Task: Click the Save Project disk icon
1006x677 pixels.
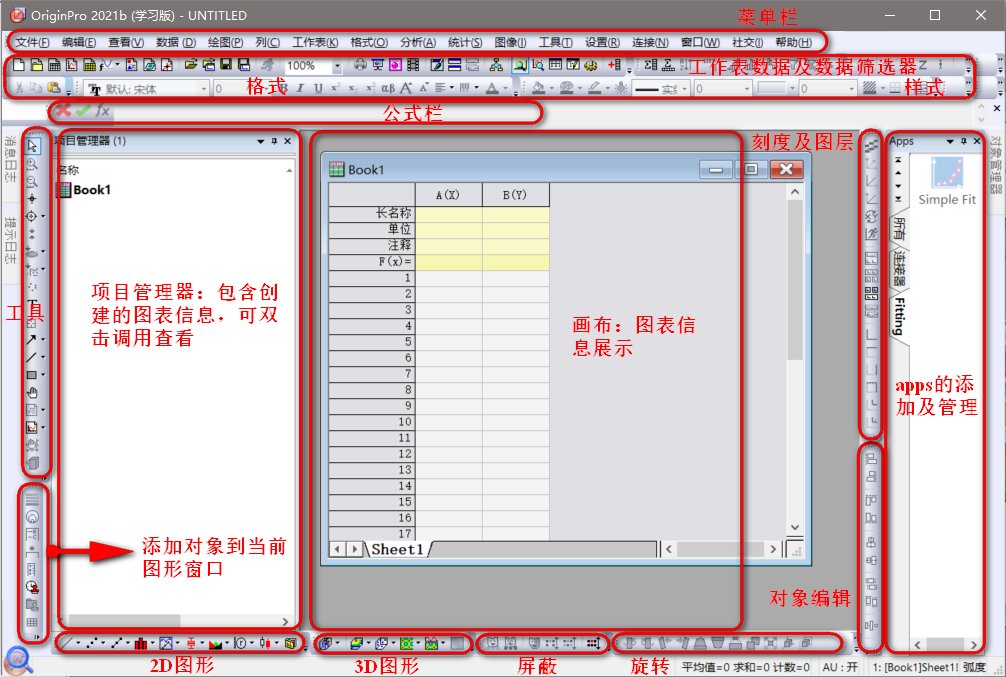Action: point(226,65)
